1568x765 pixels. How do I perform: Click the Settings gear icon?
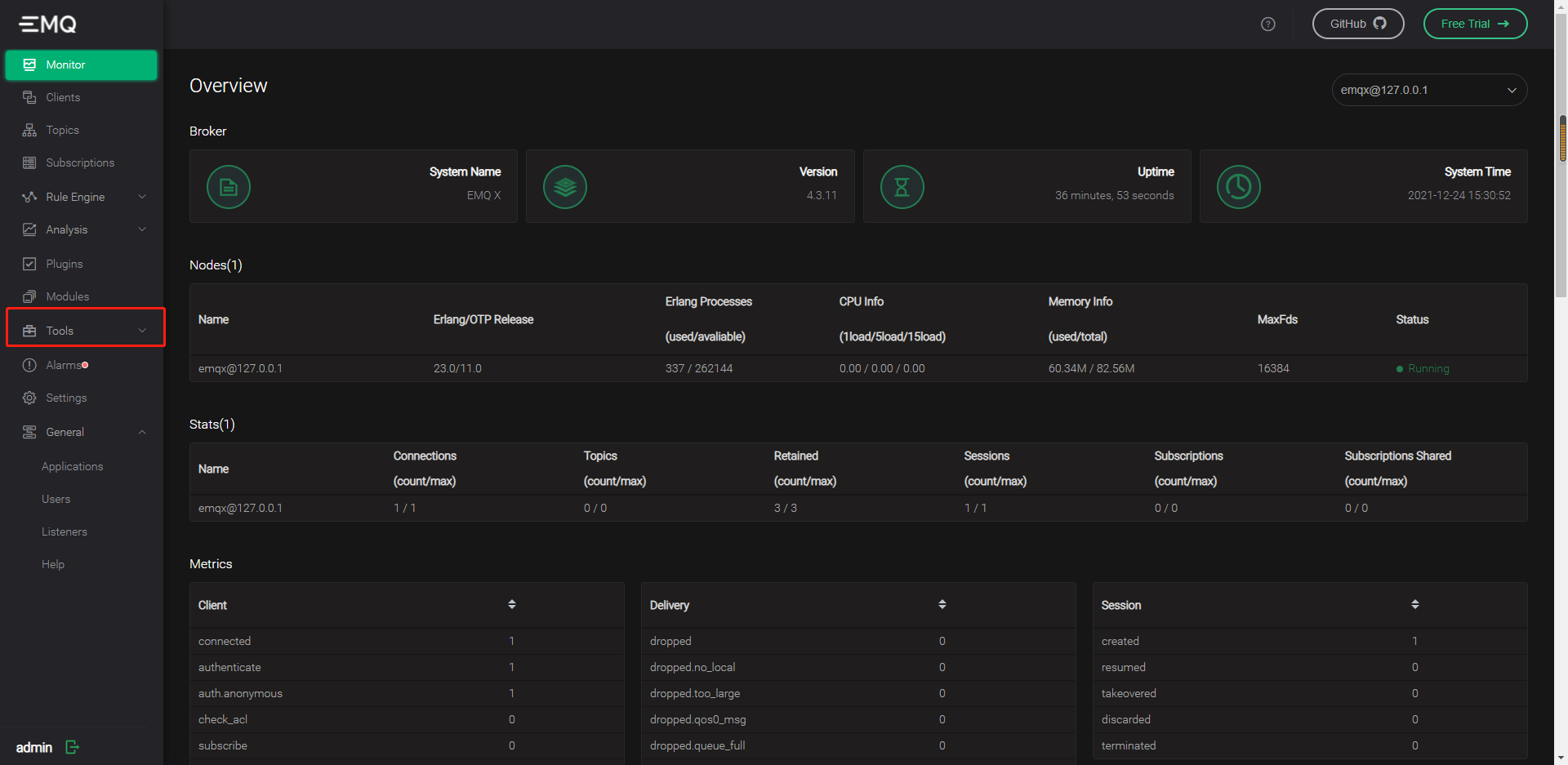click(29, 398)
